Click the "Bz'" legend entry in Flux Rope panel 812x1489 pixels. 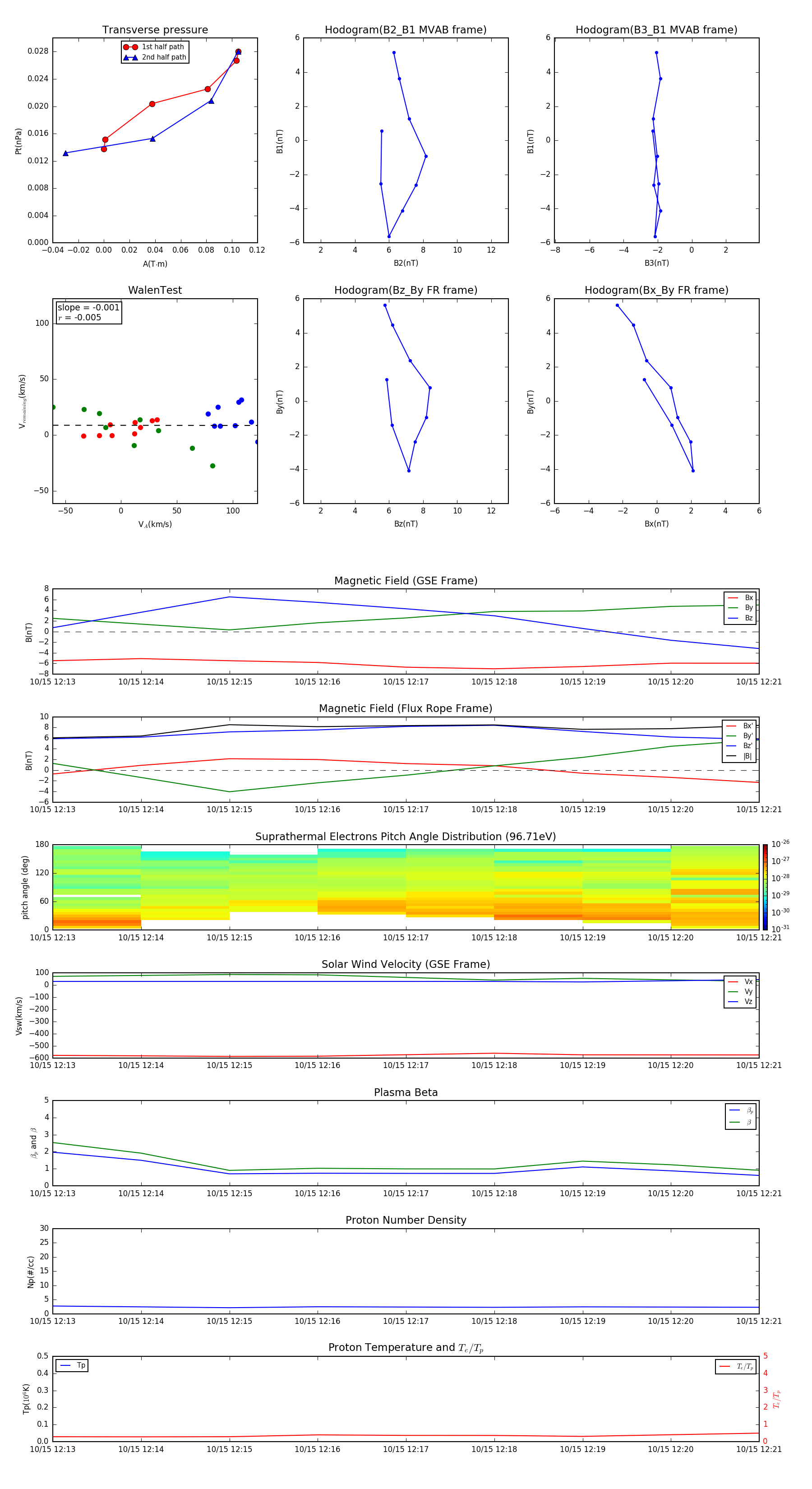(739, 746)
